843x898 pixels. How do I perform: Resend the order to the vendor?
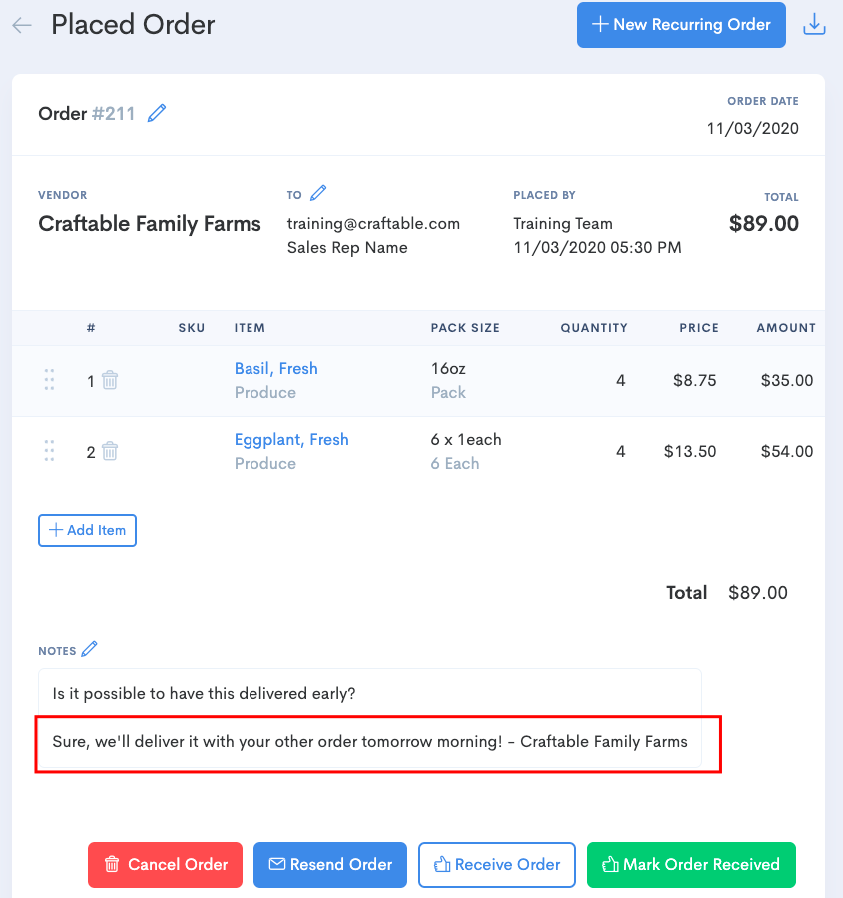[330, 865]
